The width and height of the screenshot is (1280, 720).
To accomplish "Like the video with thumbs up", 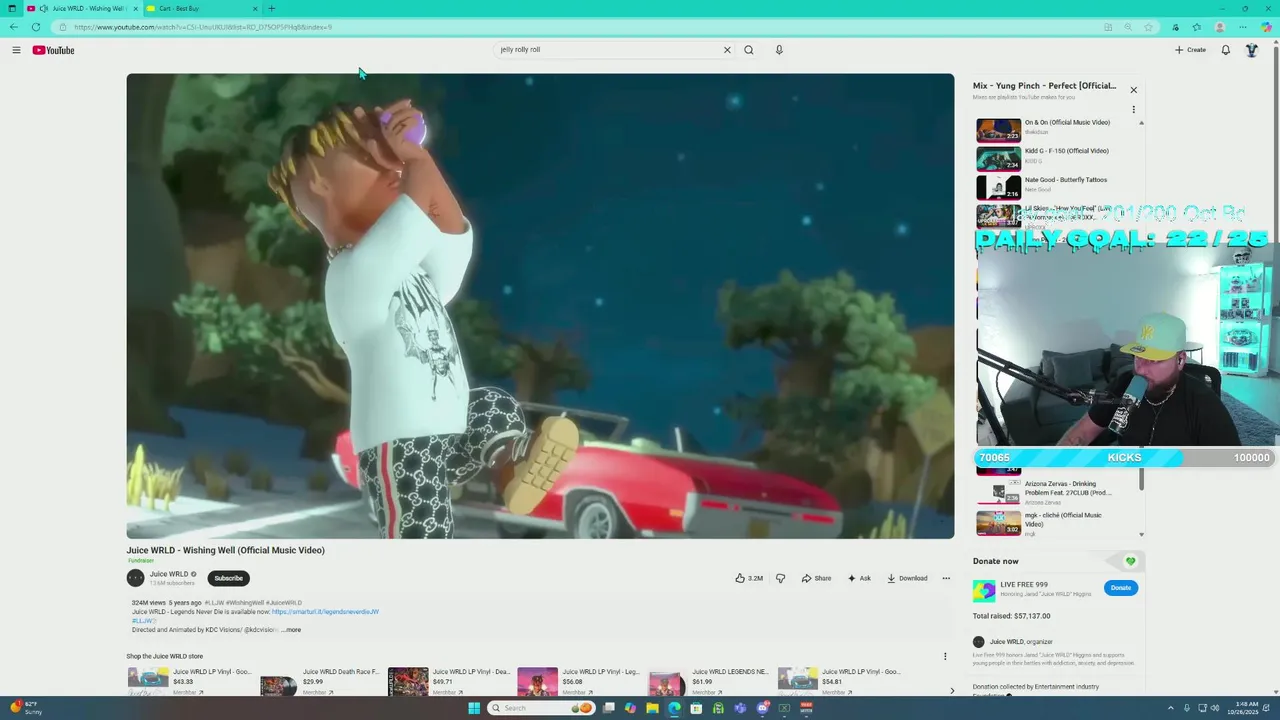I will (x=749, y=578).
